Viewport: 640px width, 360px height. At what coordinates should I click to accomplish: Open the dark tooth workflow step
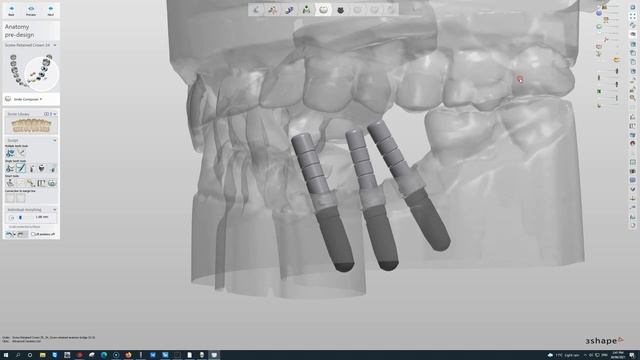[340, 9]
